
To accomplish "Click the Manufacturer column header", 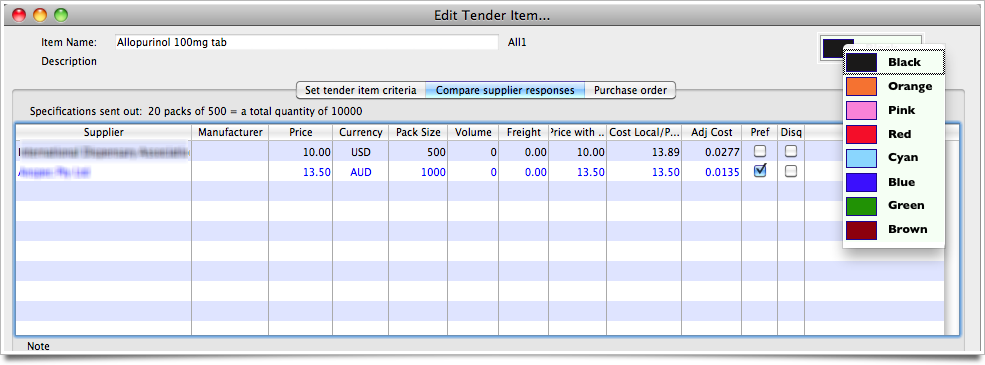I will (x=230, y=133).
